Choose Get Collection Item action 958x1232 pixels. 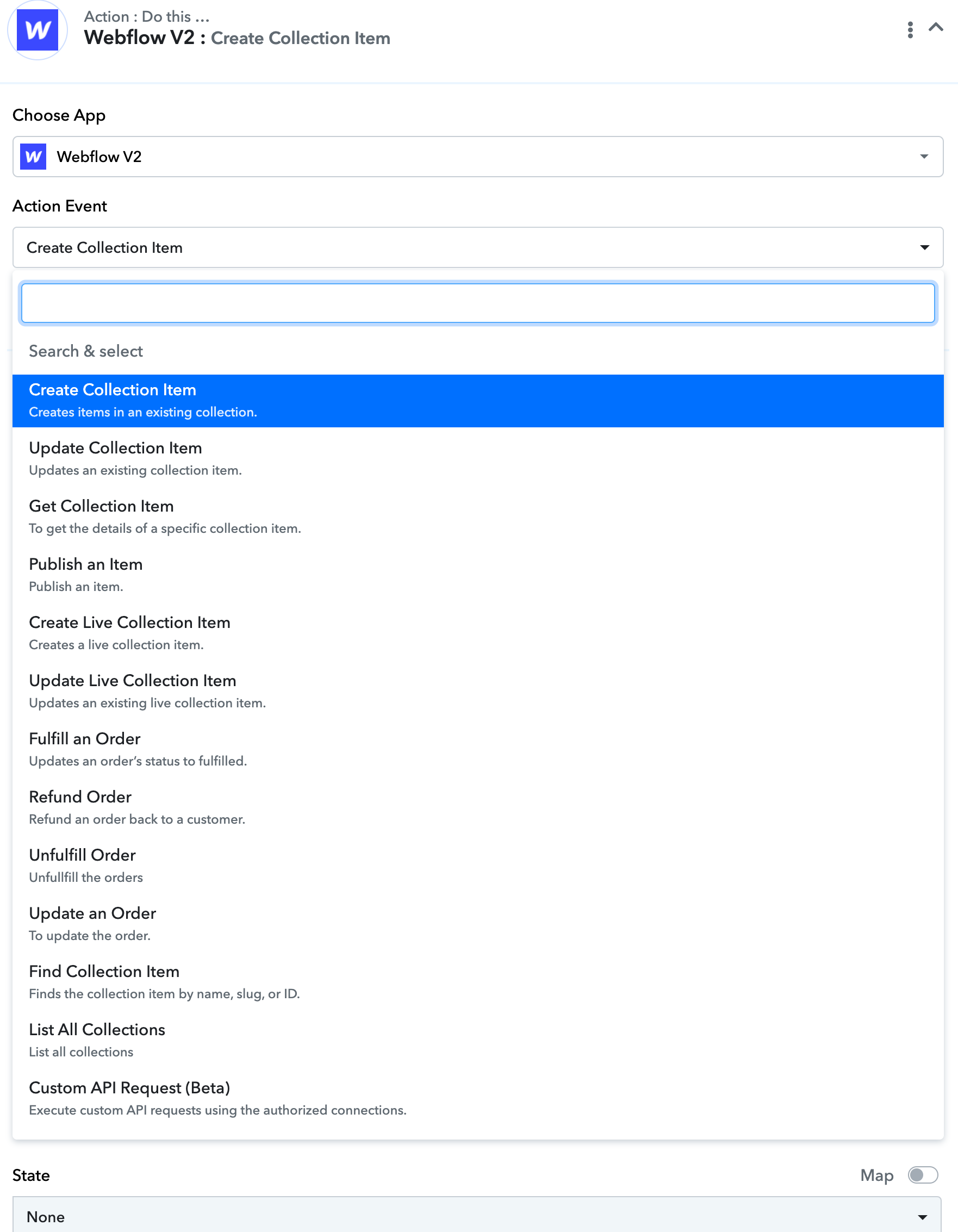point(478,517)
